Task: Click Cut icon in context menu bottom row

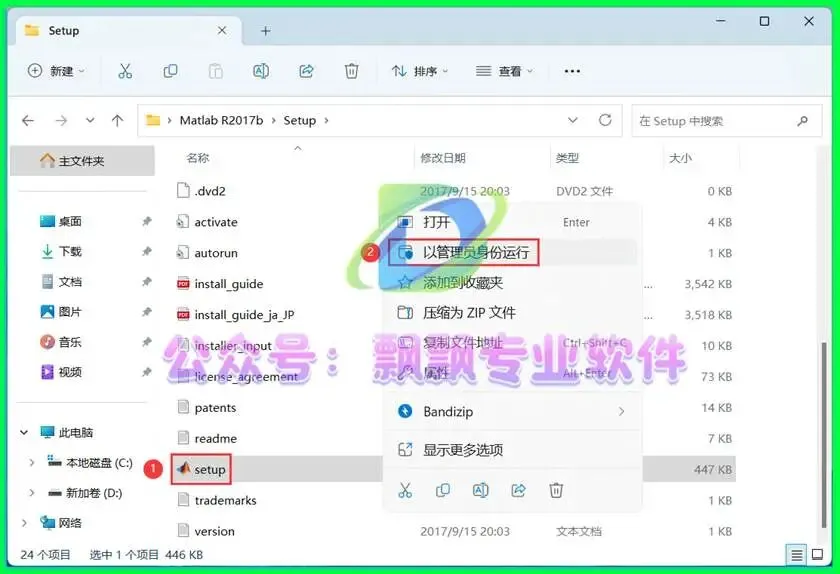Action: (406, 490)
